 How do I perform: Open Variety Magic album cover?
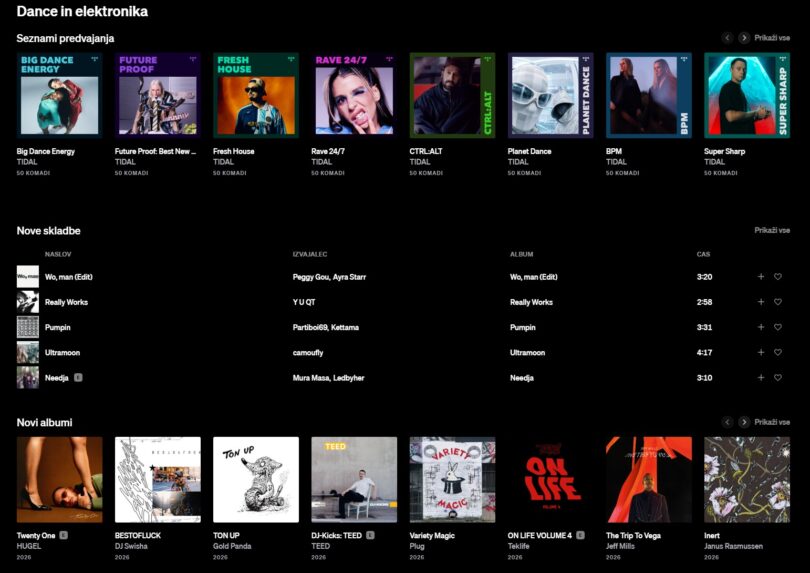click(x=452, y=479)
